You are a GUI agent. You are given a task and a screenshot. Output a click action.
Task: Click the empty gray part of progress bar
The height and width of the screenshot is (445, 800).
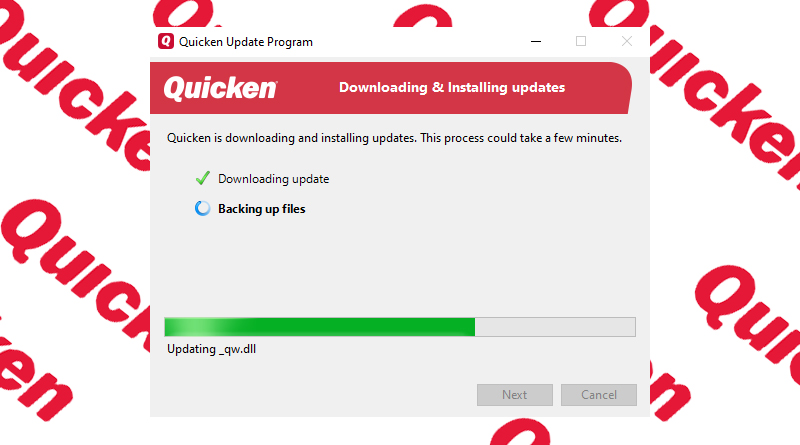[555, 327]
